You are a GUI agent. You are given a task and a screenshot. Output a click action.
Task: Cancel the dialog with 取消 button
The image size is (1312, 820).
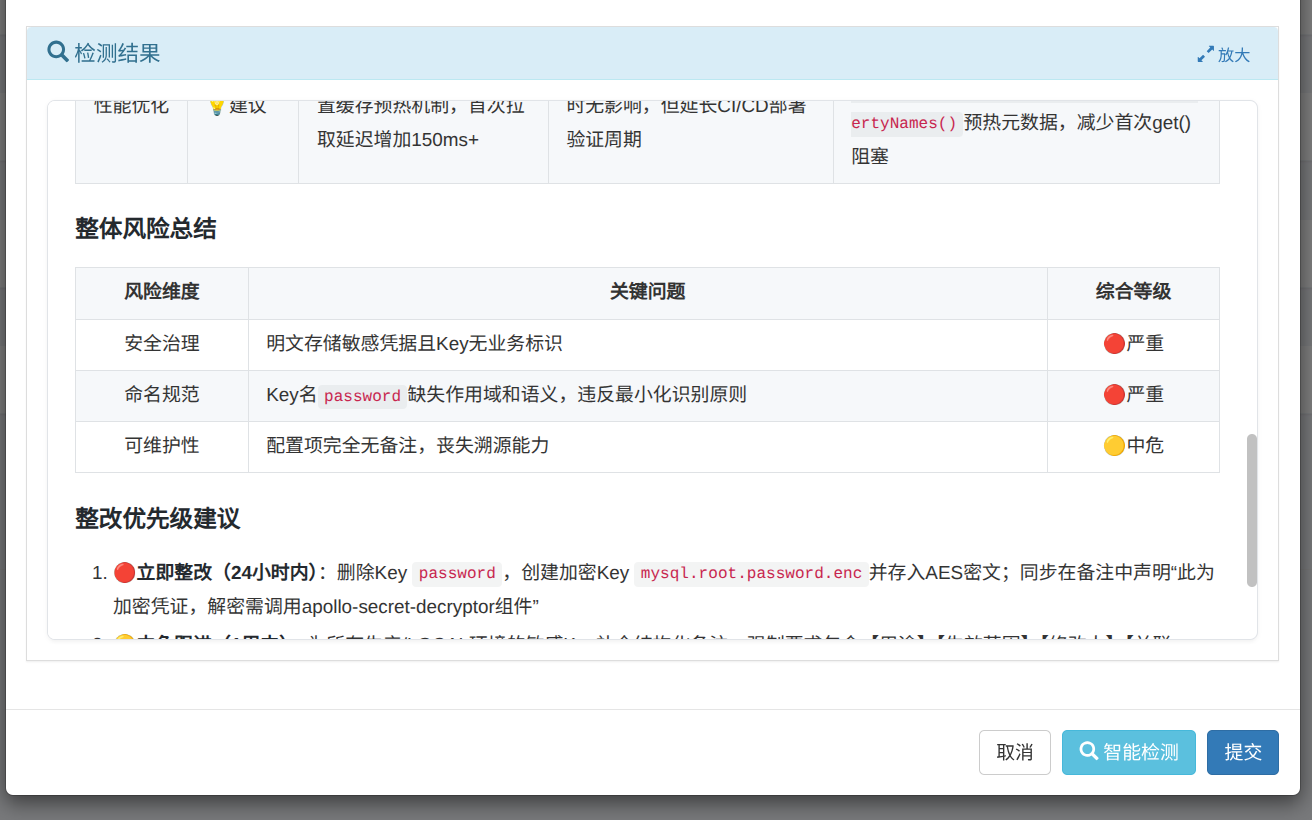click(x=1014, y=752)
